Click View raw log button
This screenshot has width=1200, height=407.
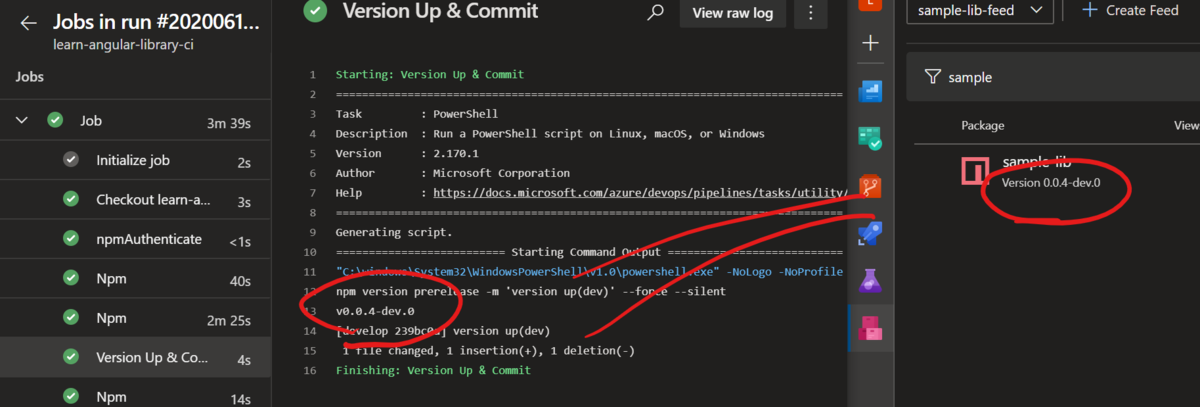pyautogui.click(x=732, y=13)
